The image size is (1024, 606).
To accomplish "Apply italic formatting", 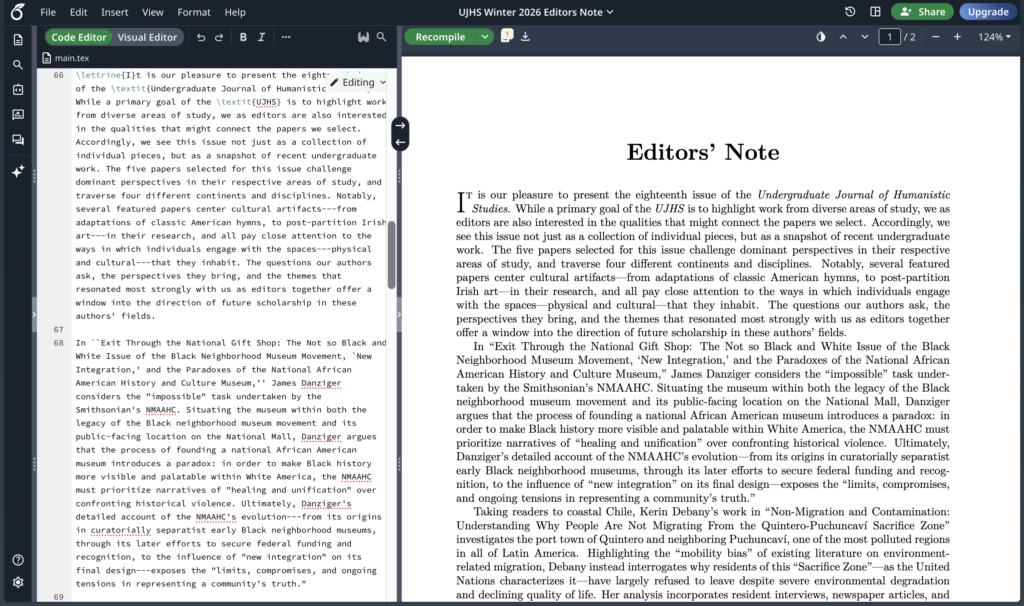I will [261, 37].
